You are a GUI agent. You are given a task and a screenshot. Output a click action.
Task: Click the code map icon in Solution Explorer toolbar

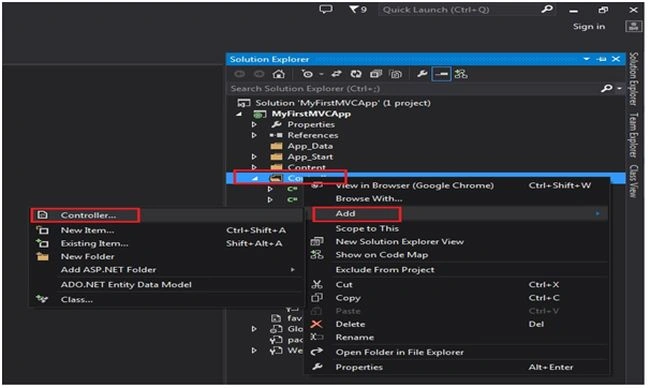point(461,74)
